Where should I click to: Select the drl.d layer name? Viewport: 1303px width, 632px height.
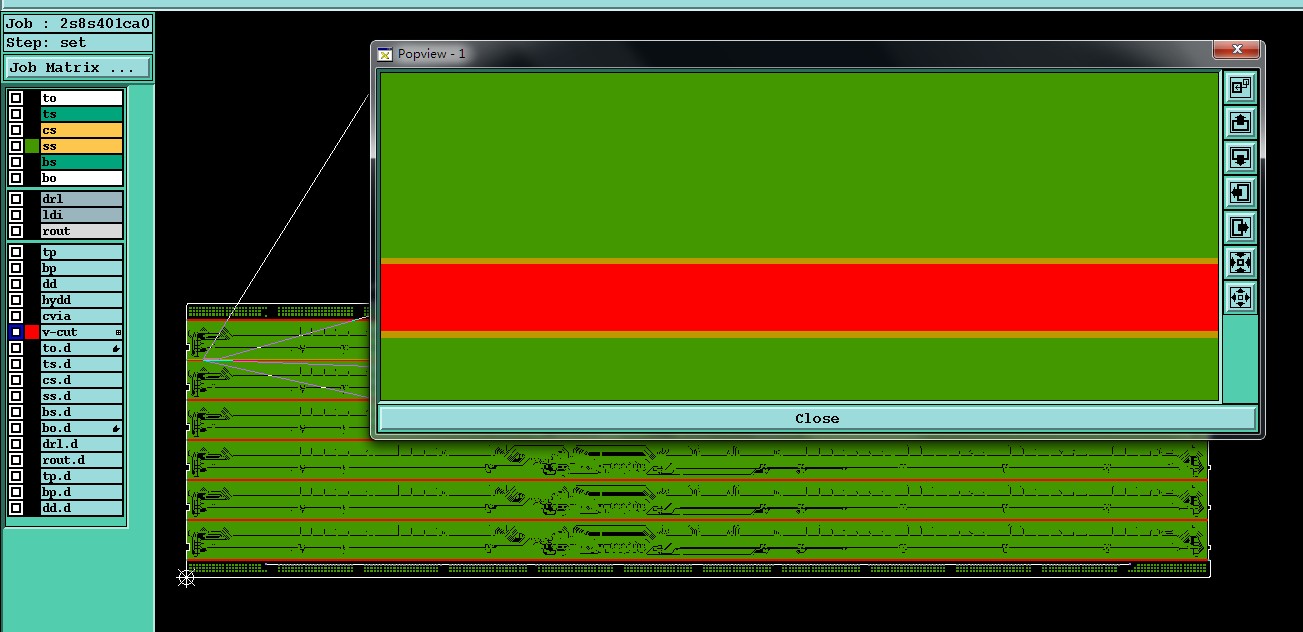(x=82, y=444)
